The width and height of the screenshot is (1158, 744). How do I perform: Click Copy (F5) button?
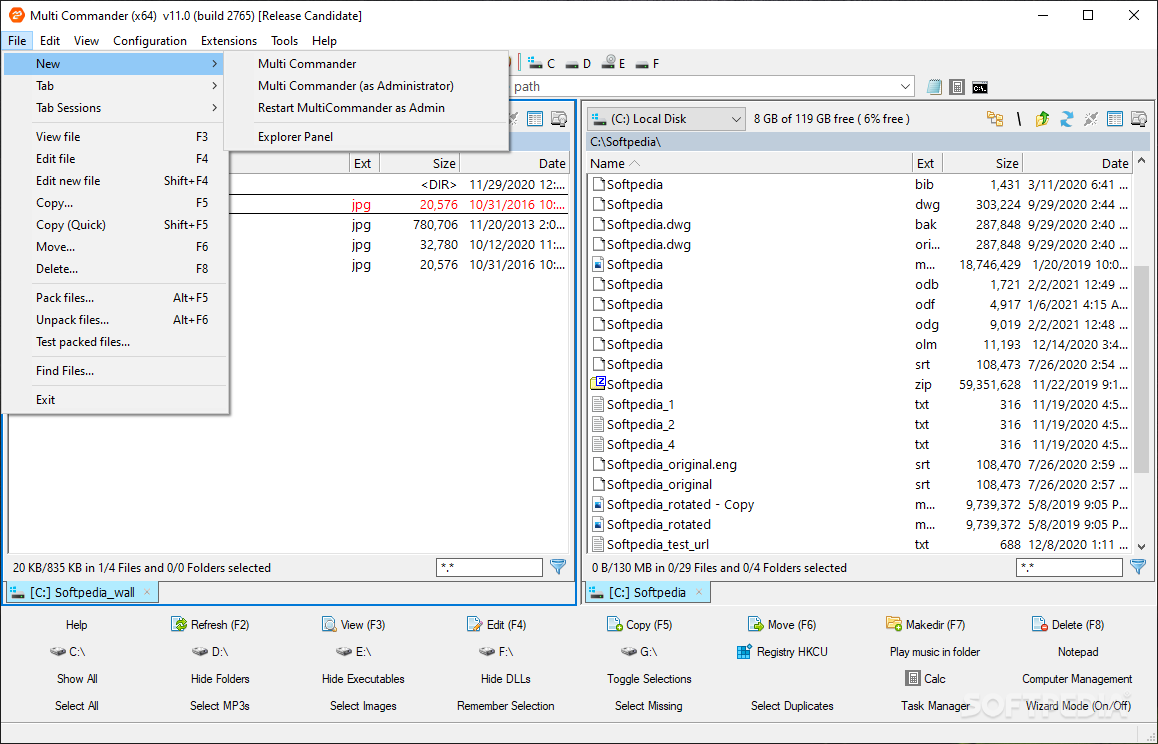pyautogui.click(x=640, y=625)
